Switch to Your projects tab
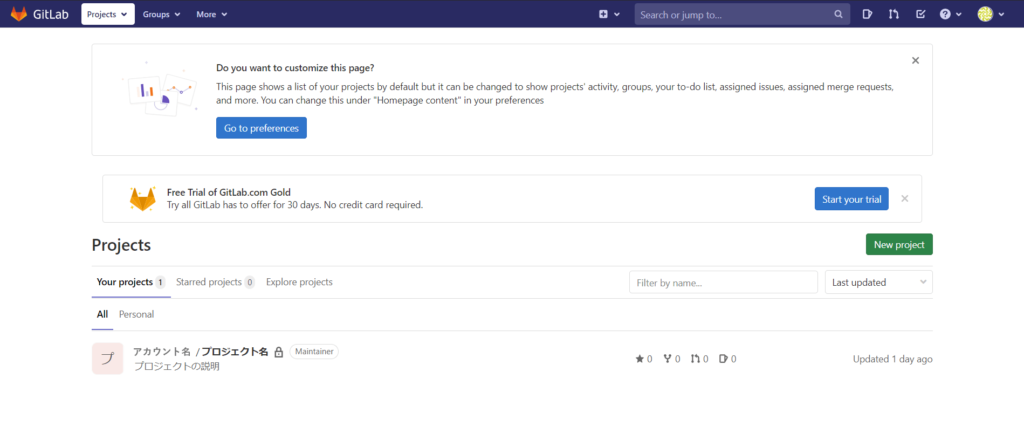 point(131,282)
